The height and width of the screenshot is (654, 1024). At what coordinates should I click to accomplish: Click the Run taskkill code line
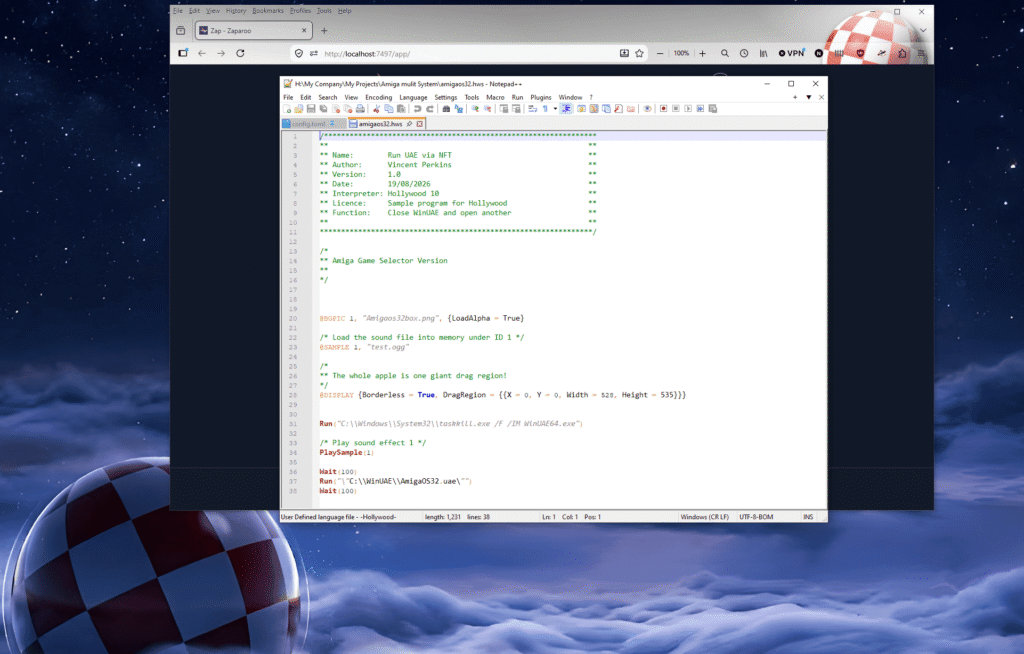451,423
